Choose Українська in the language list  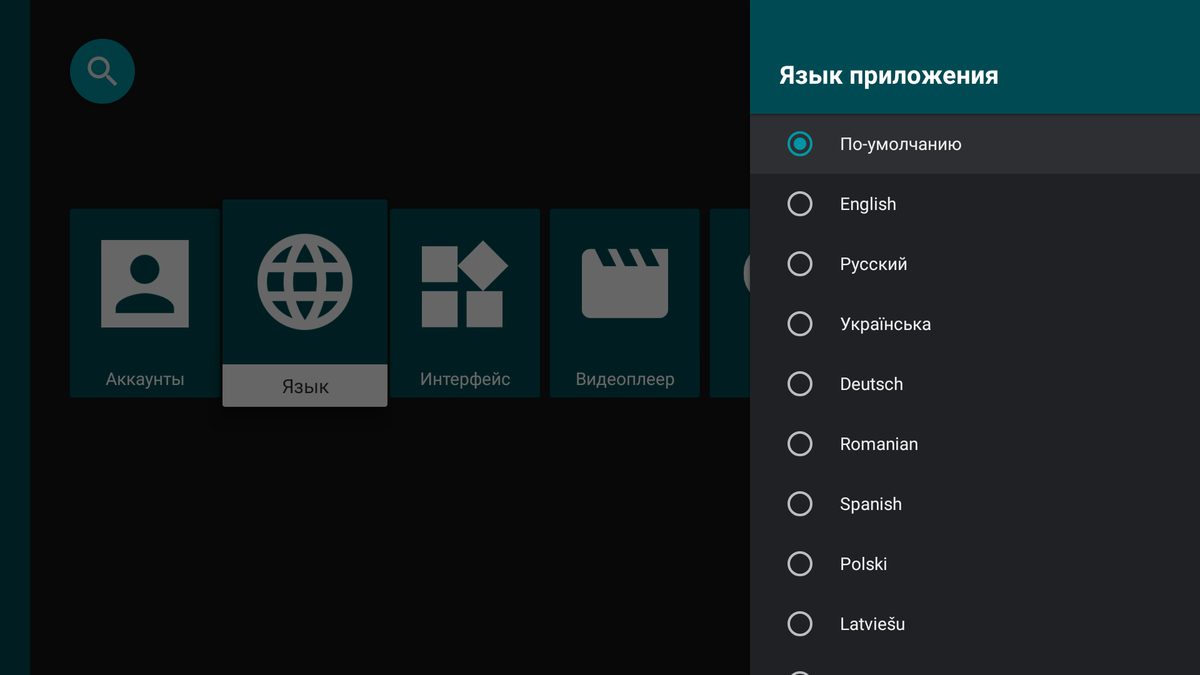coord(800,324)
